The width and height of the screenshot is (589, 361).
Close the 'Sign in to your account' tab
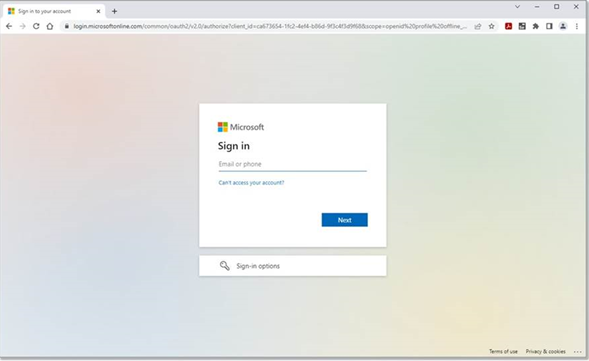click(x=98, y=11)
